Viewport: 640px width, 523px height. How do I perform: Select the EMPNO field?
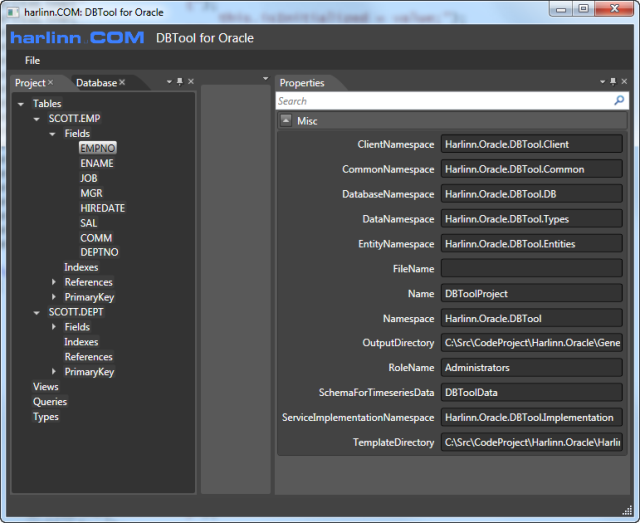[x=98, y=148]
